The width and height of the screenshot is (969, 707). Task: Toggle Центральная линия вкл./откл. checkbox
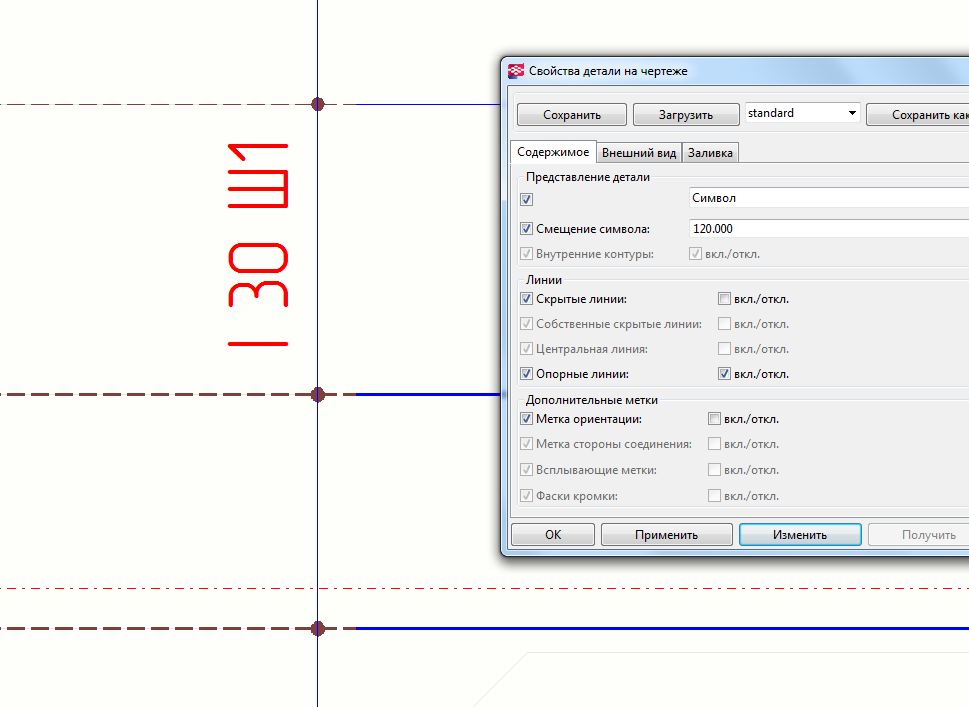(724, 349)
